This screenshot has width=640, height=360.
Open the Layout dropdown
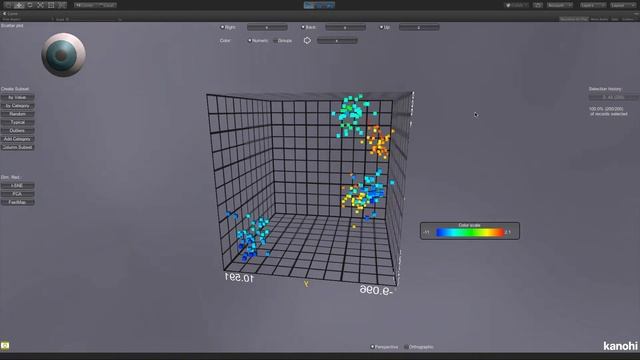623,5
